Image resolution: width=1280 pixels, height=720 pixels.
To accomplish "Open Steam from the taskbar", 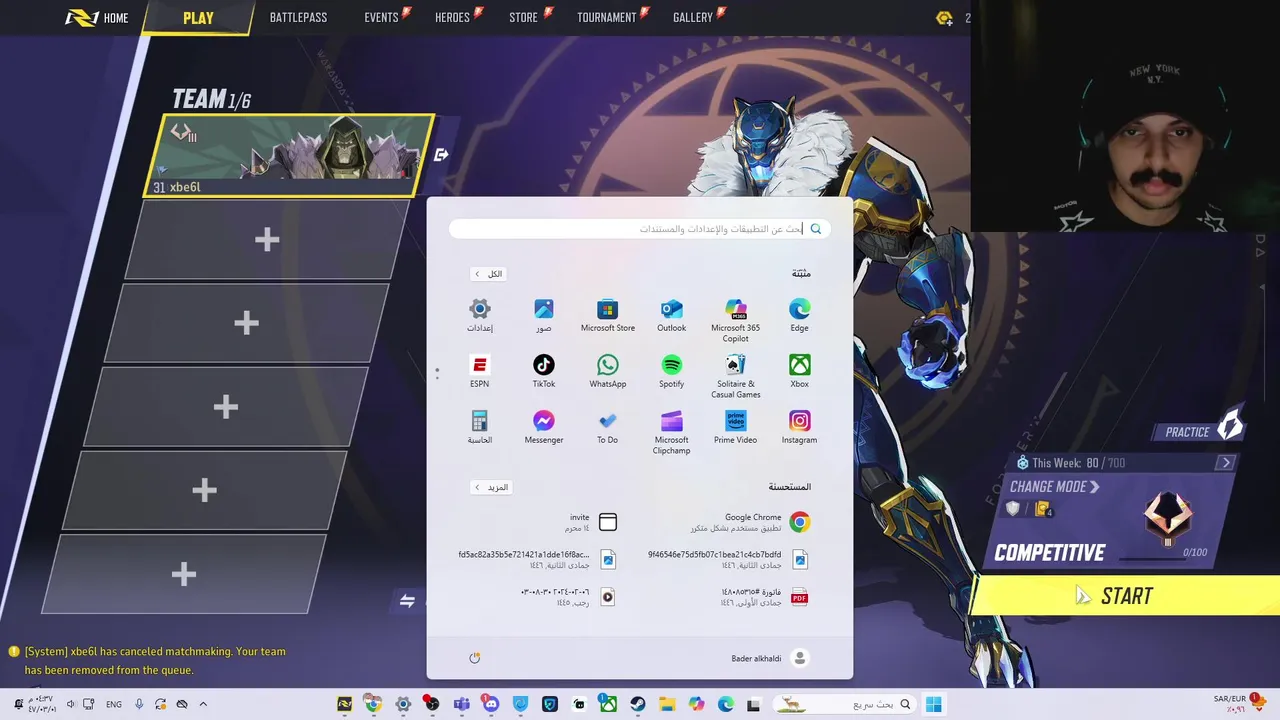I will tap(637, 704).
